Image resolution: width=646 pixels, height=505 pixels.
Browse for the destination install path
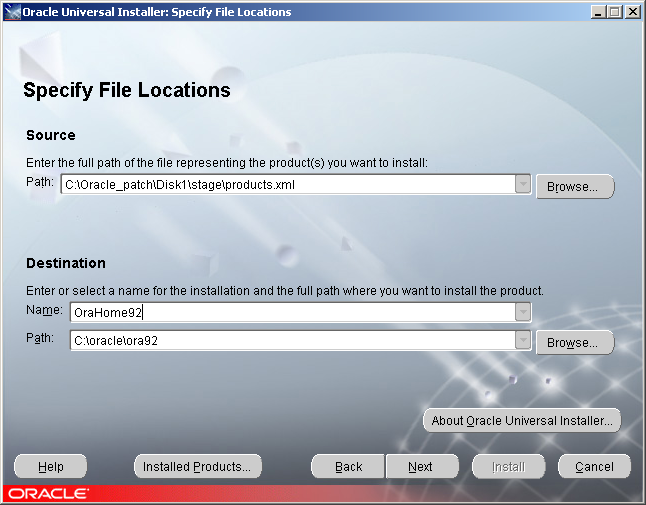pos(575,342)
